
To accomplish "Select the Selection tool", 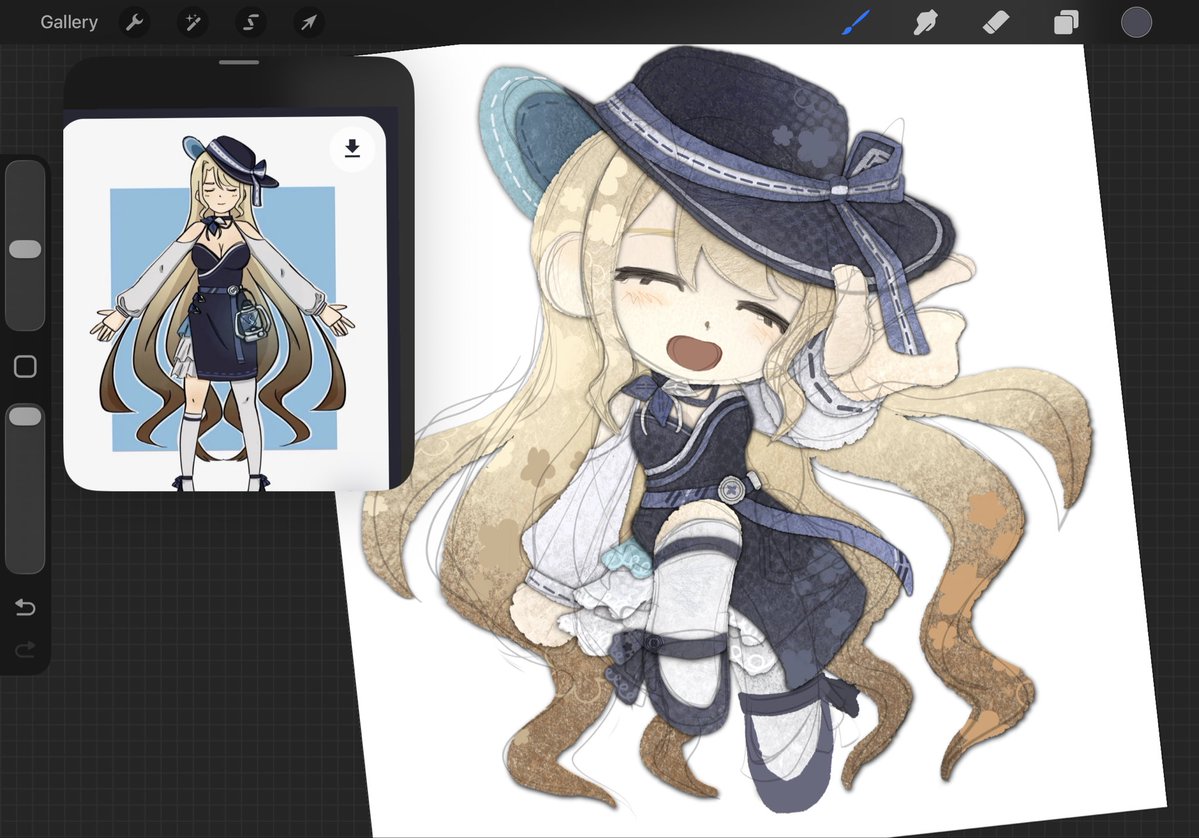I will [x=251, y=22].
